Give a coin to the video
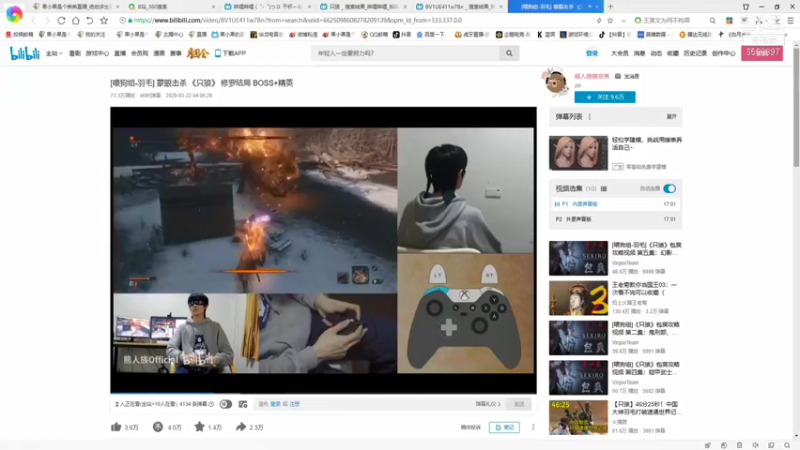The width and height of the screenshot is (800, 450). tap(158, 427)
